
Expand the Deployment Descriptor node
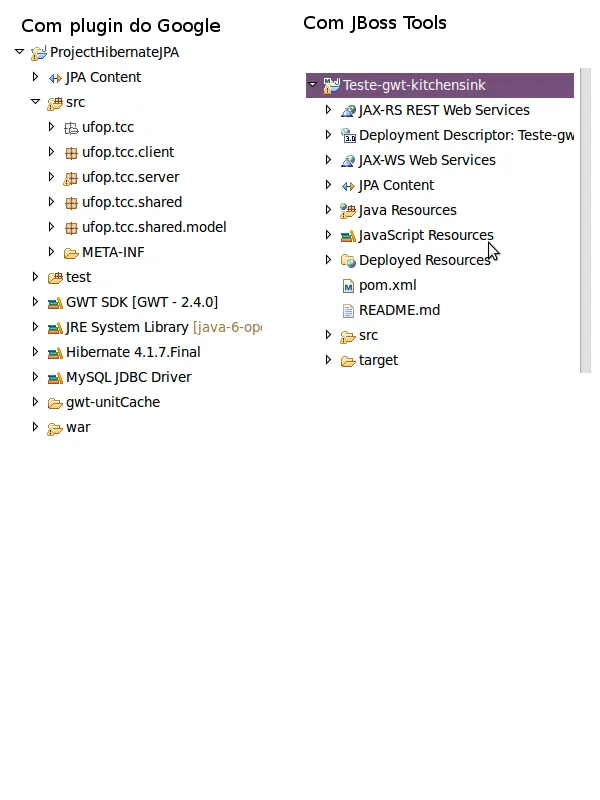click(329, 134)
